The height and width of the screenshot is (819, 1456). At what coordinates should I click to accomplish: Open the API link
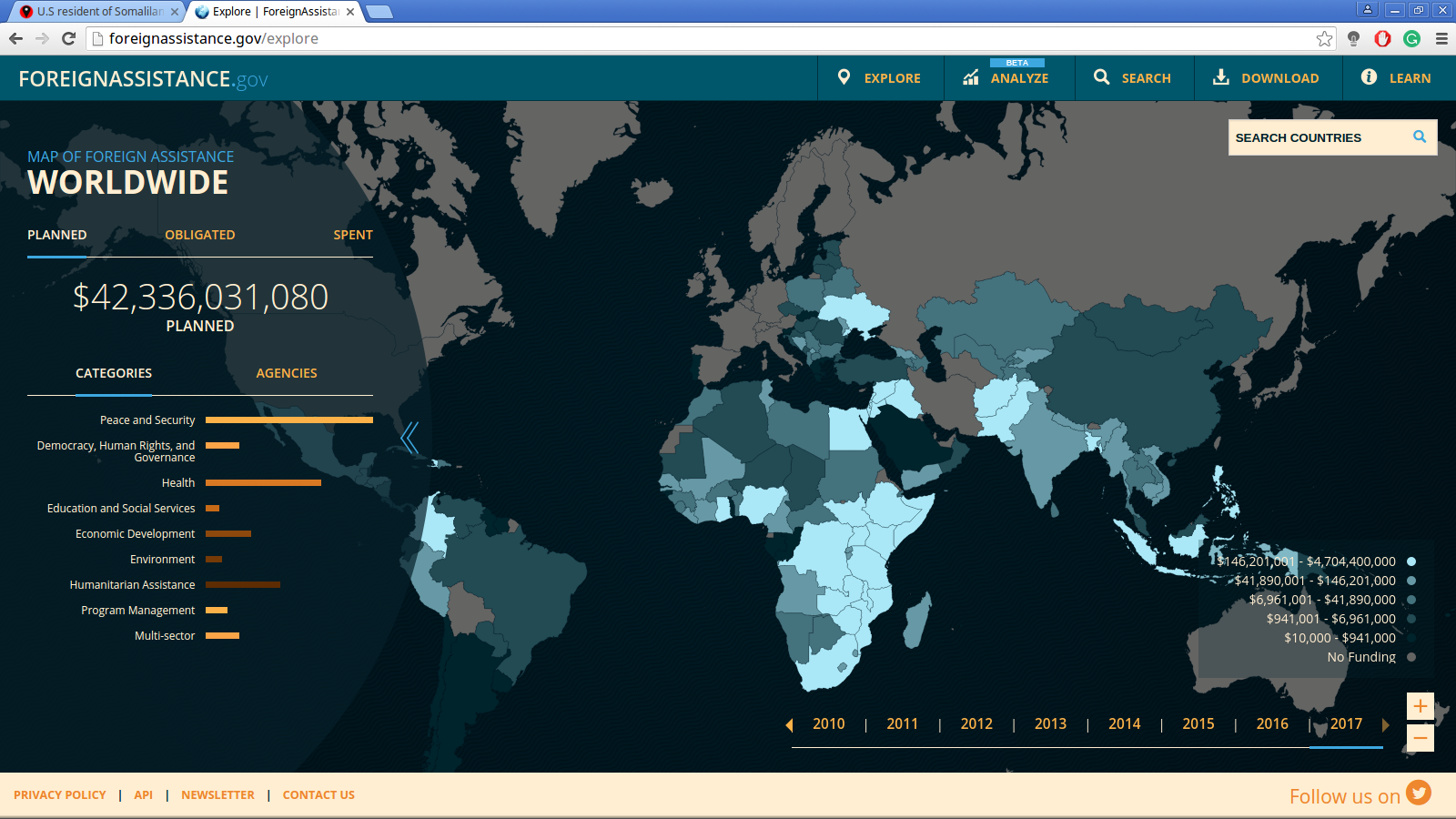pyautogui.click(x=144, y=794)
